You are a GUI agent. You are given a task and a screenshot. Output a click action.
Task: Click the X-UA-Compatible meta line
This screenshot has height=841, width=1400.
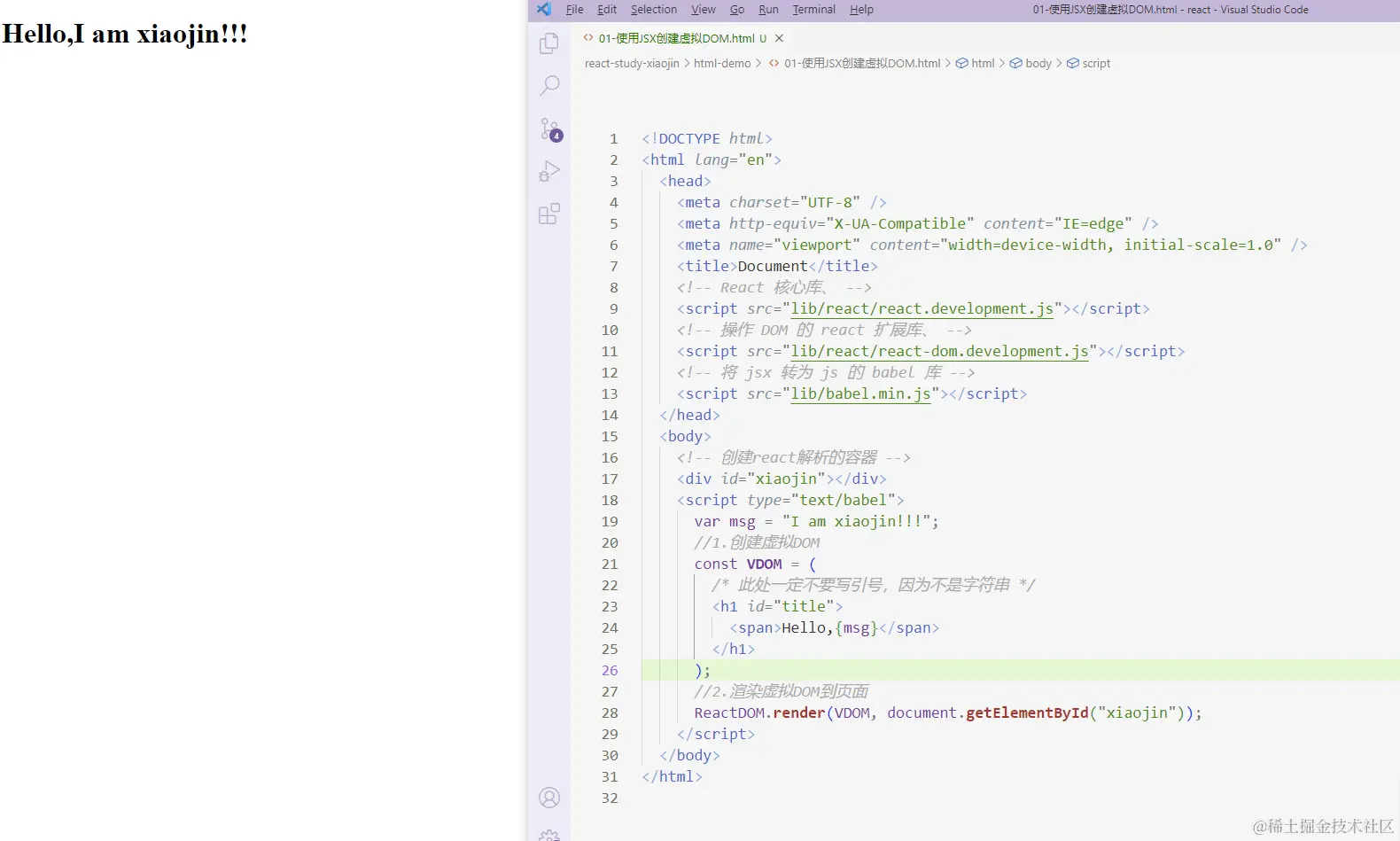(917, 223)
